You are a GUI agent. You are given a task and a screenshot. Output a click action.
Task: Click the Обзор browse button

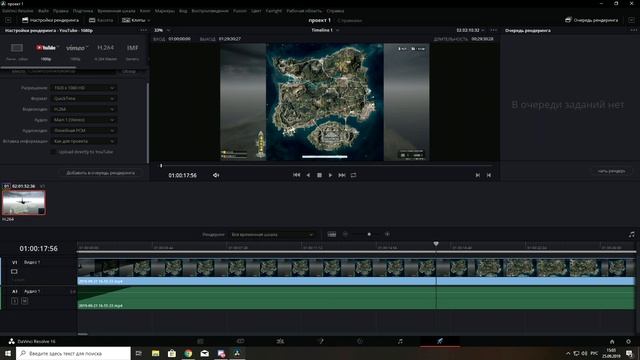point(129,71)
